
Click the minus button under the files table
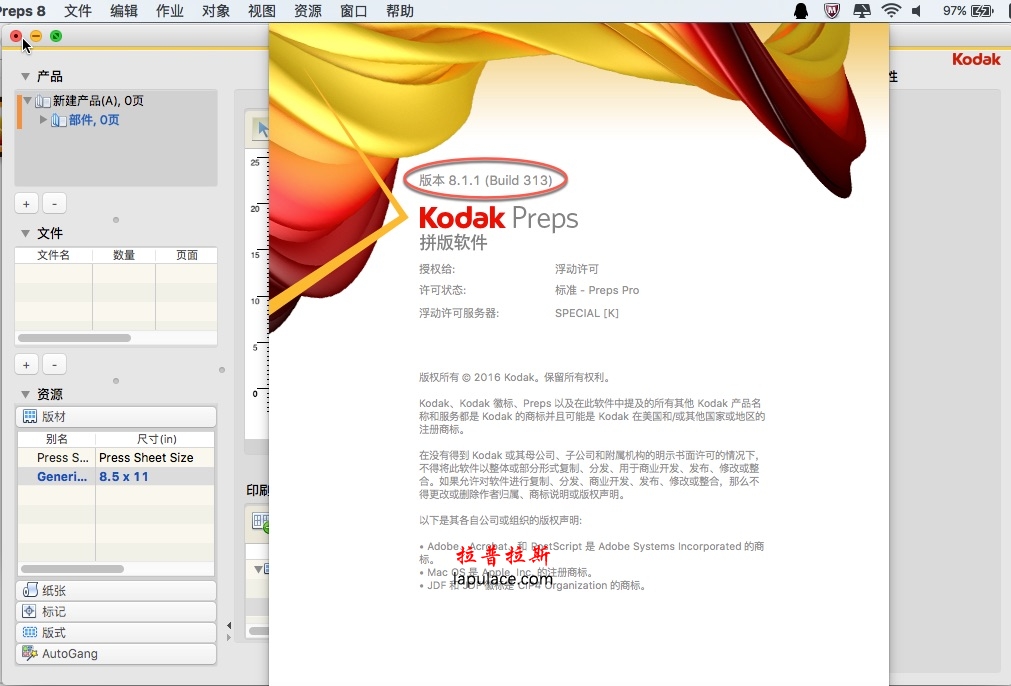tap(55, 365)
